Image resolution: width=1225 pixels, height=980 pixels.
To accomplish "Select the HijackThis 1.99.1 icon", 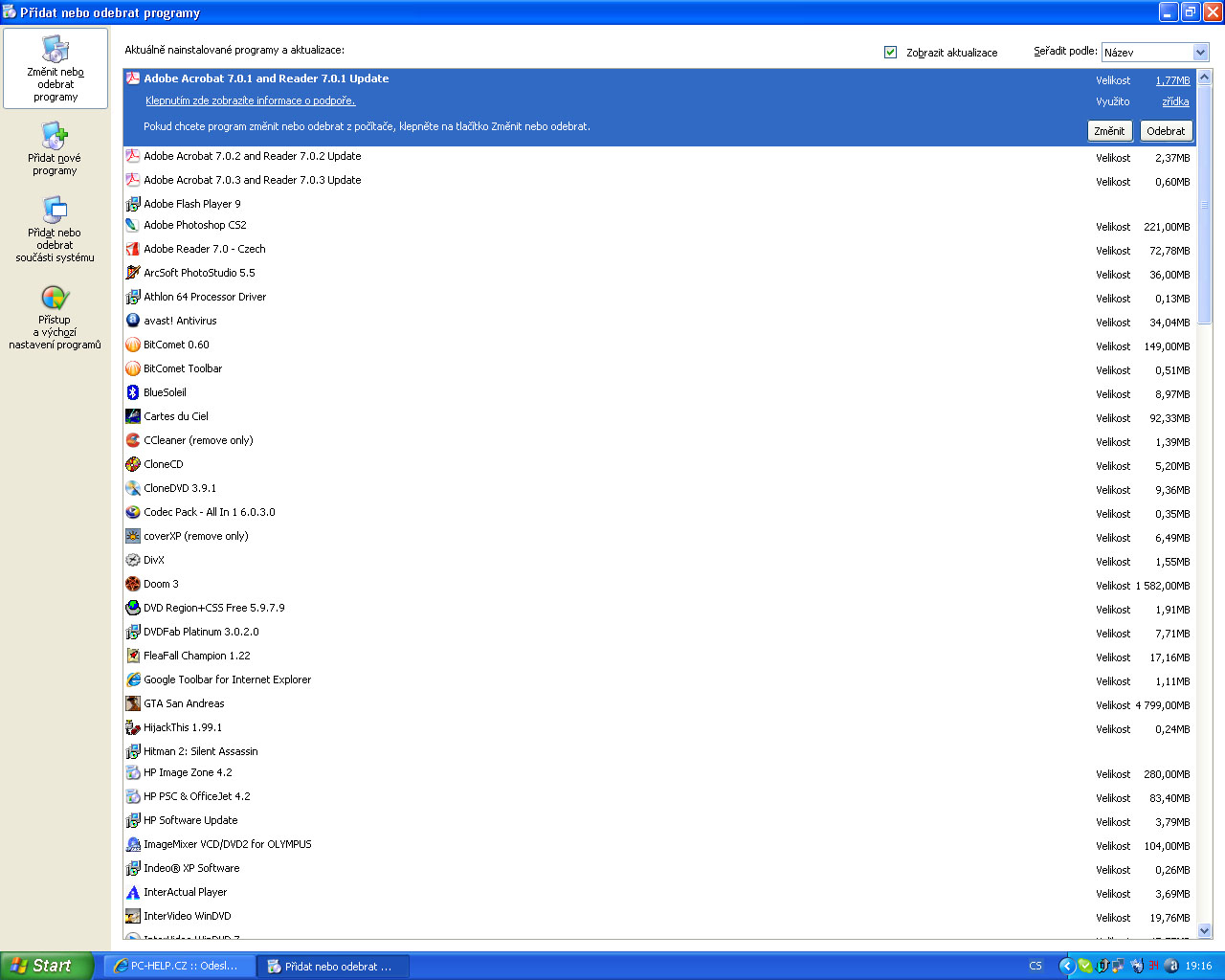I will tap(133, 727).
